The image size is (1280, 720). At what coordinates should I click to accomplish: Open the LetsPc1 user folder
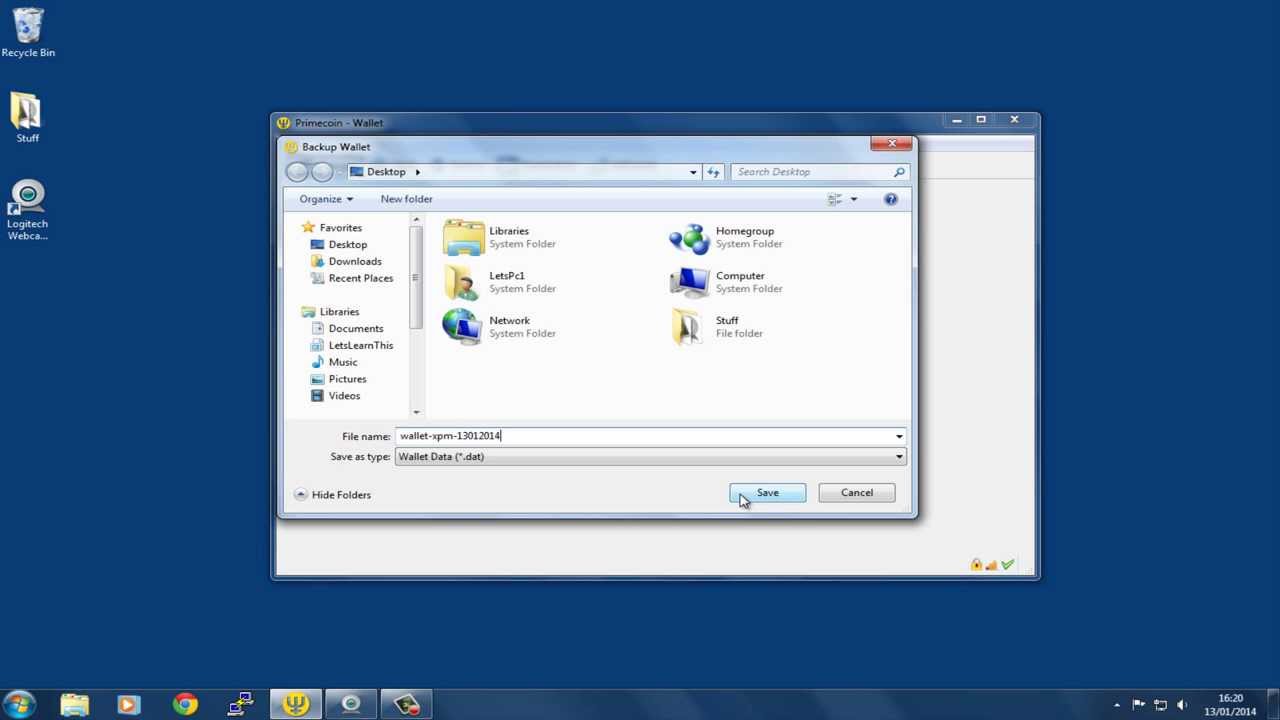coord(499,282)
